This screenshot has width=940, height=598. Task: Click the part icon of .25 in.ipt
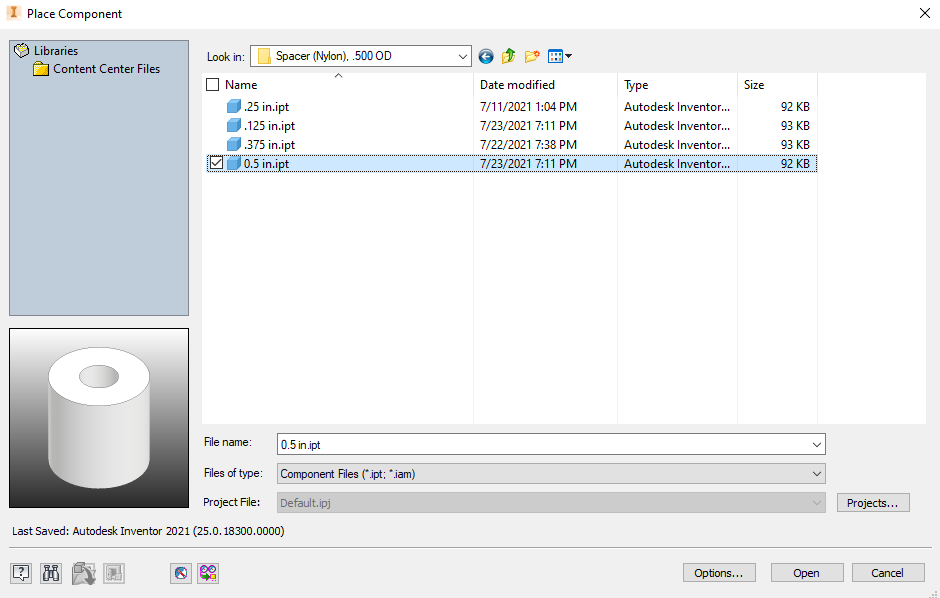click(234, 107)
